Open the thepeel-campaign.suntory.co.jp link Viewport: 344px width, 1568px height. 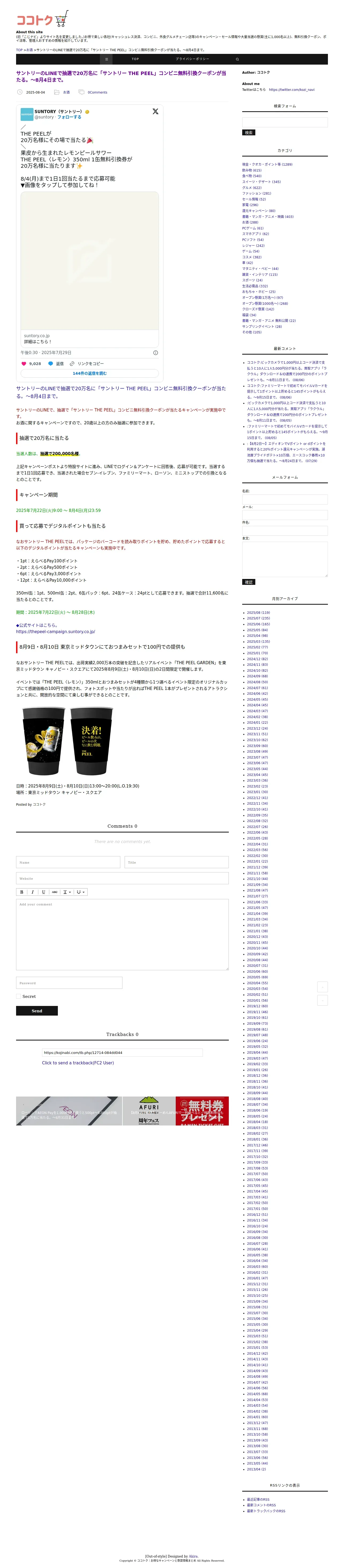click(x=55, y=631)
